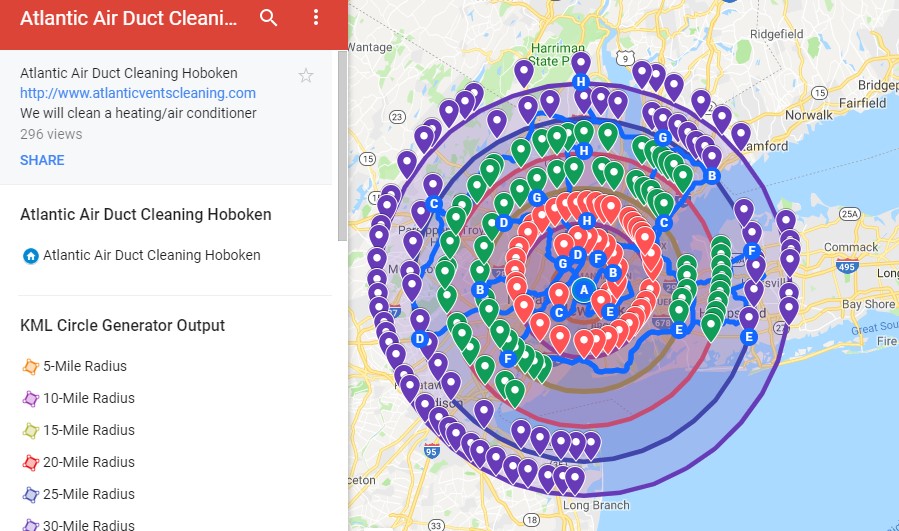899x531 pixels.
Task: Click the KML Circle Generator Output heading
Action: coord(122,325)
